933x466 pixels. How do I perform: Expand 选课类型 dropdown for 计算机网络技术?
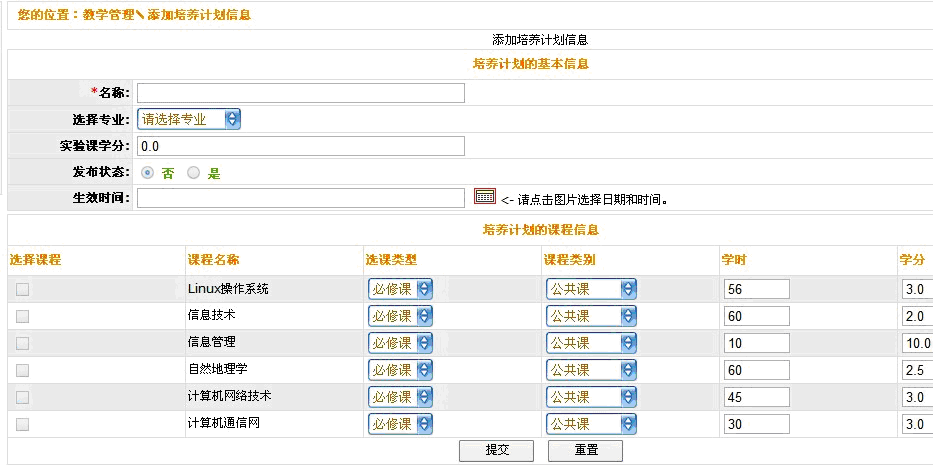click(400, 397)
